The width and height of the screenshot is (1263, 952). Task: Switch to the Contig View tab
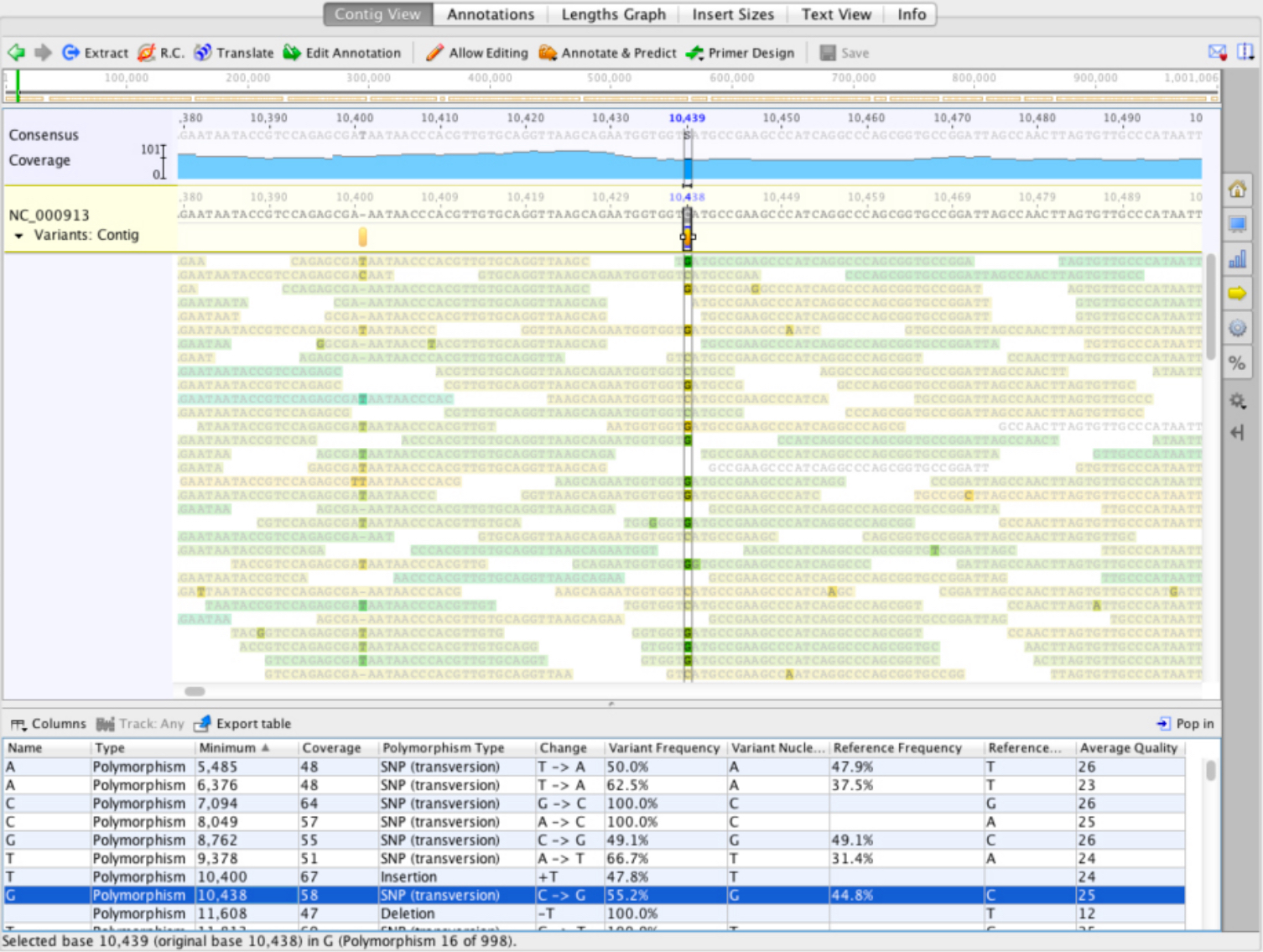click(x=377, y=14)
